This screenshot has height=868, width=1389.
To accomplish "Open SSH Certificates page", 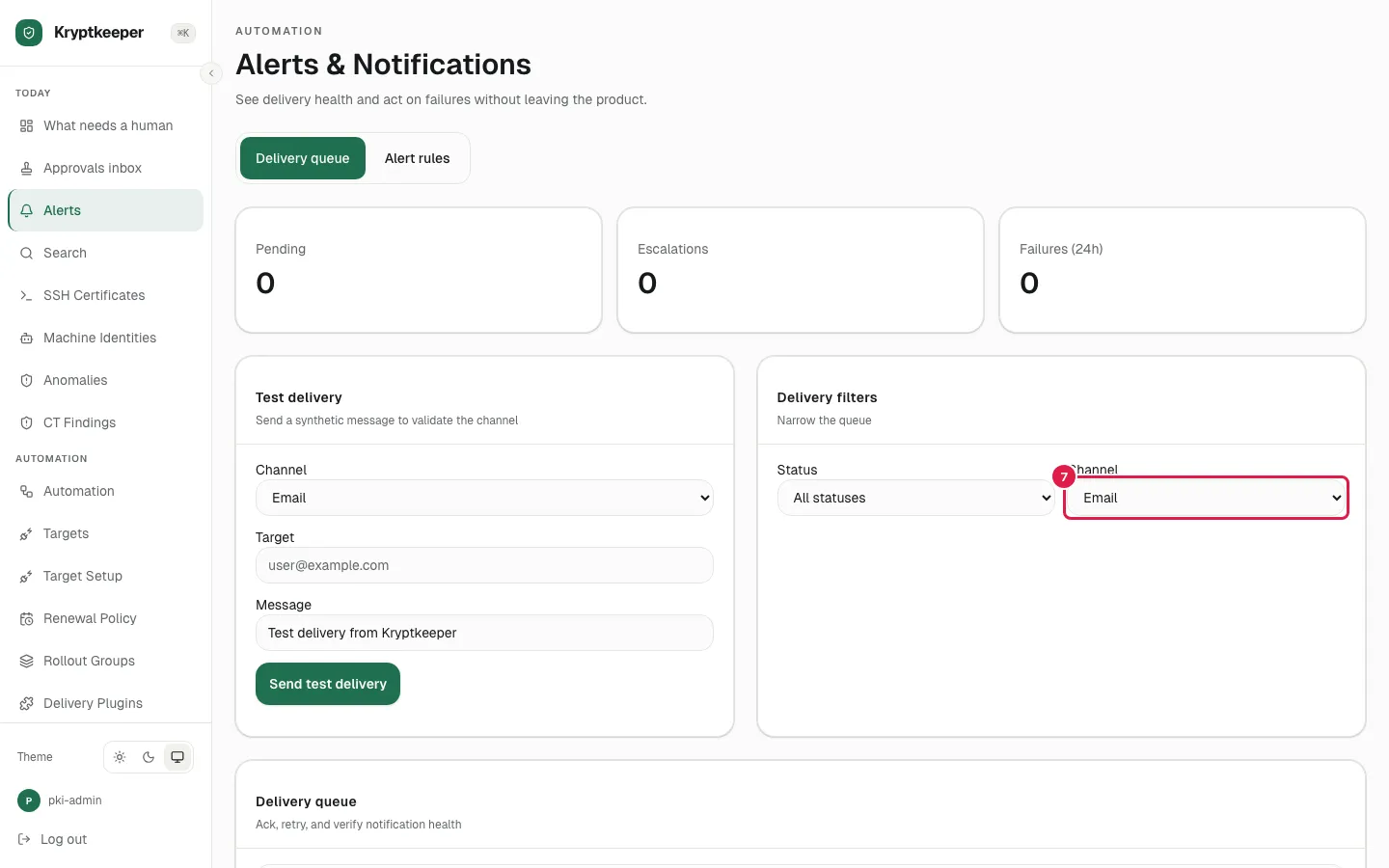I will pos(106,295).
